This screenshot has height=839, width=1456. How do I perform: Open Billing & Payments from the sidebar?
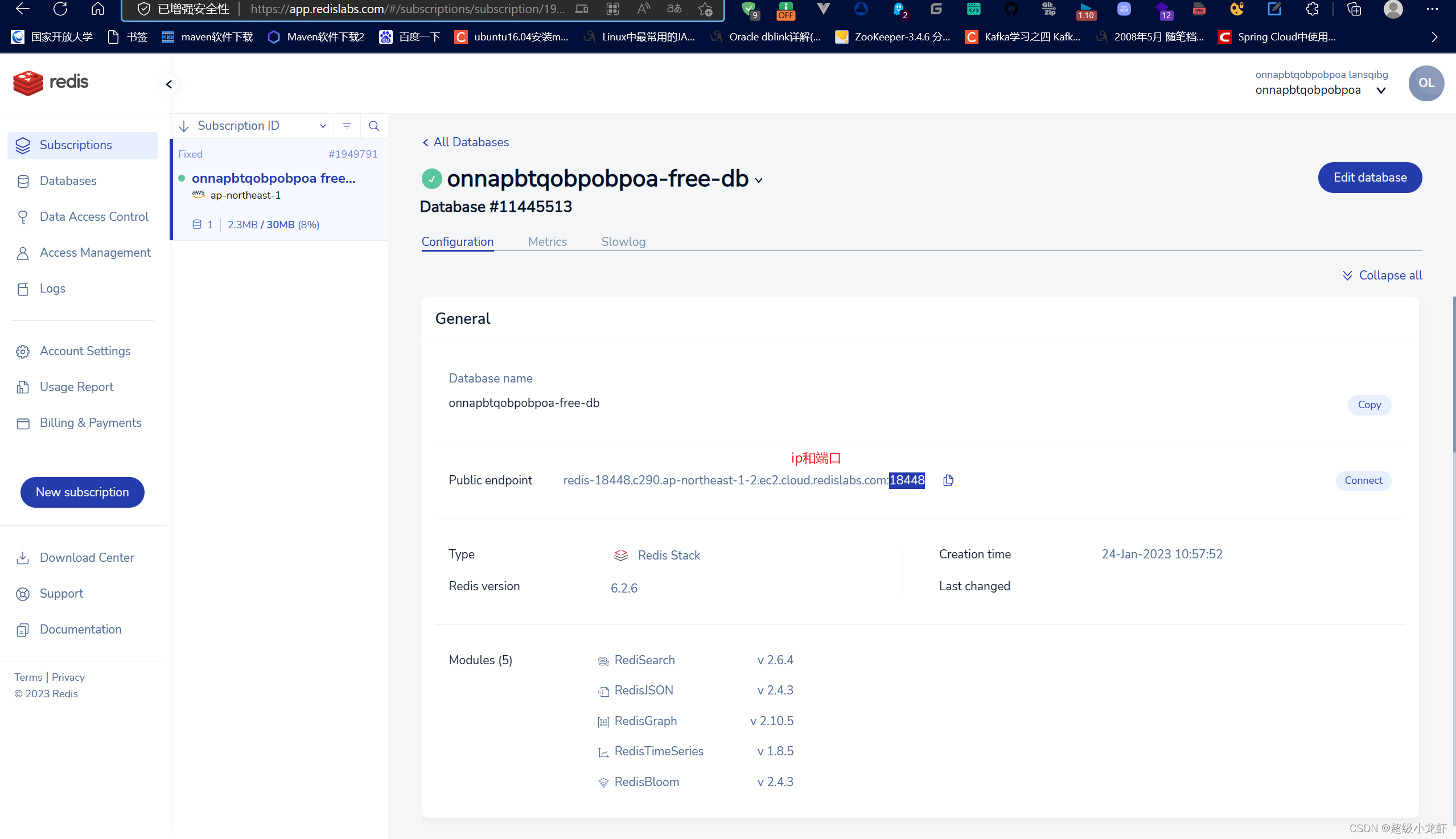point(91,422)
